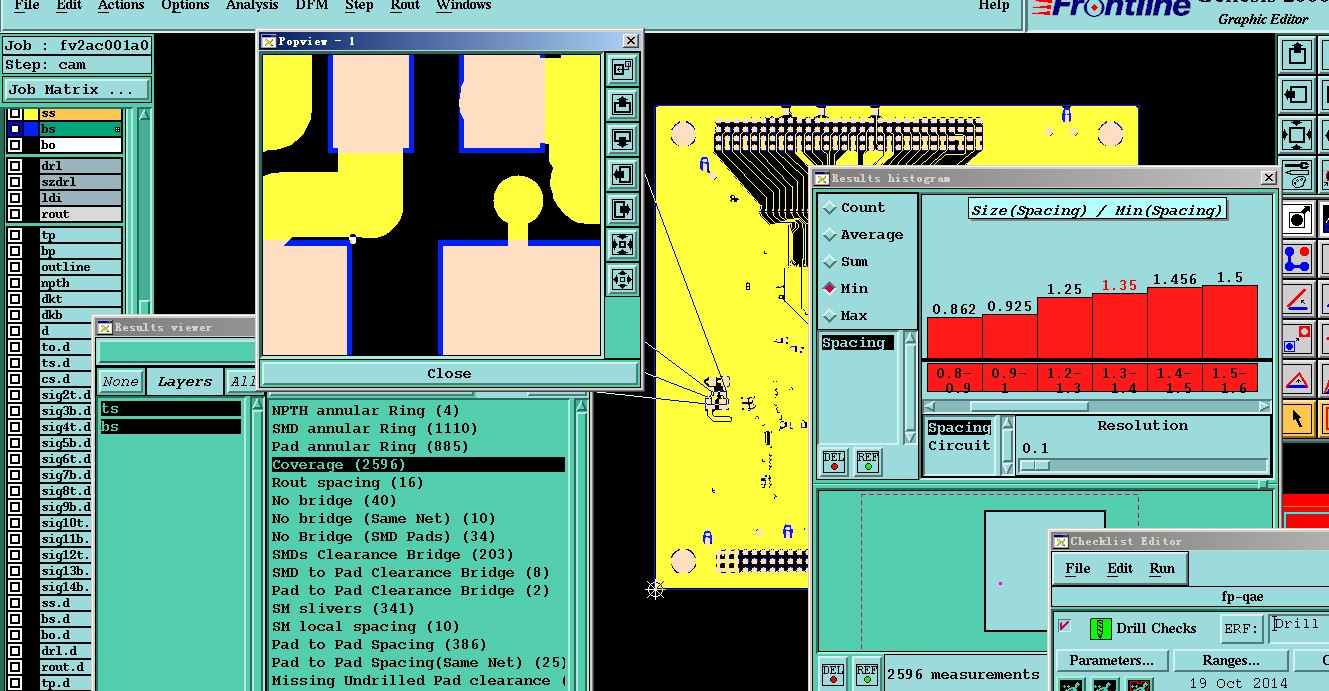Toggle the checkbox beside the outline layer
Viewport: 1329px width, 691px height.
pyautogui.click(x=15, y=268)
